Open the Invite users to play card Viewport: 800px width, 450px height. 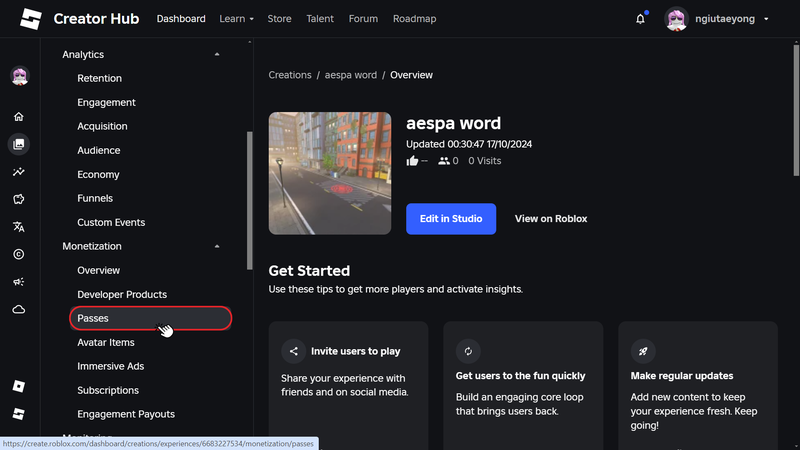coord(348,386)
